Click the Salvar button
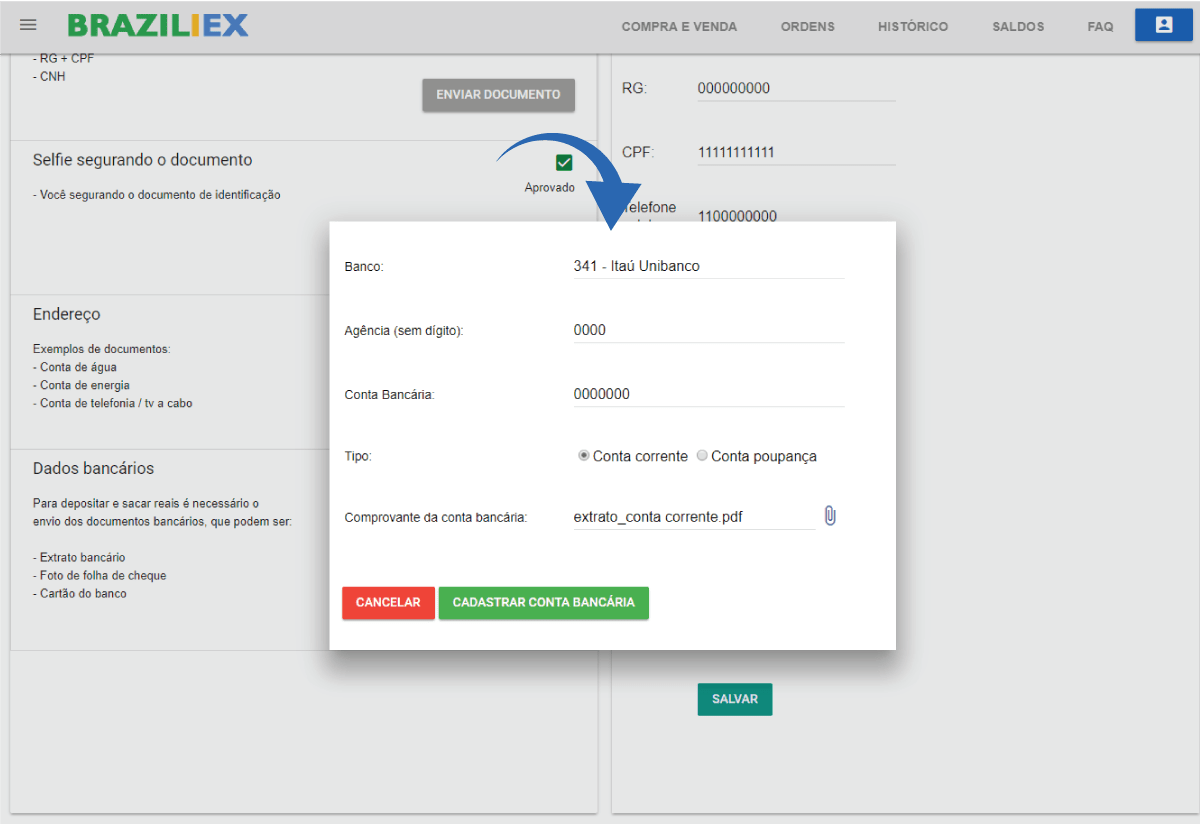Viewport: 1200px width, 824px height. pyautogui.click(x=734, y=700)
